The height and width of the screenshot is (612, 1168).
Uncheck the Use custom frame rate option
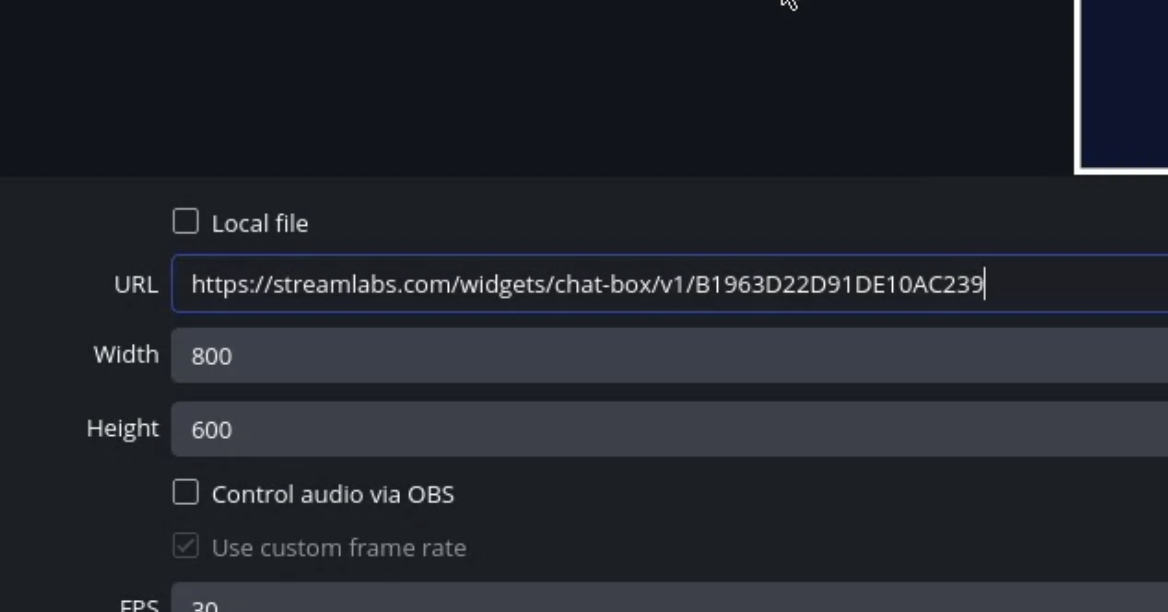point(185,545)
